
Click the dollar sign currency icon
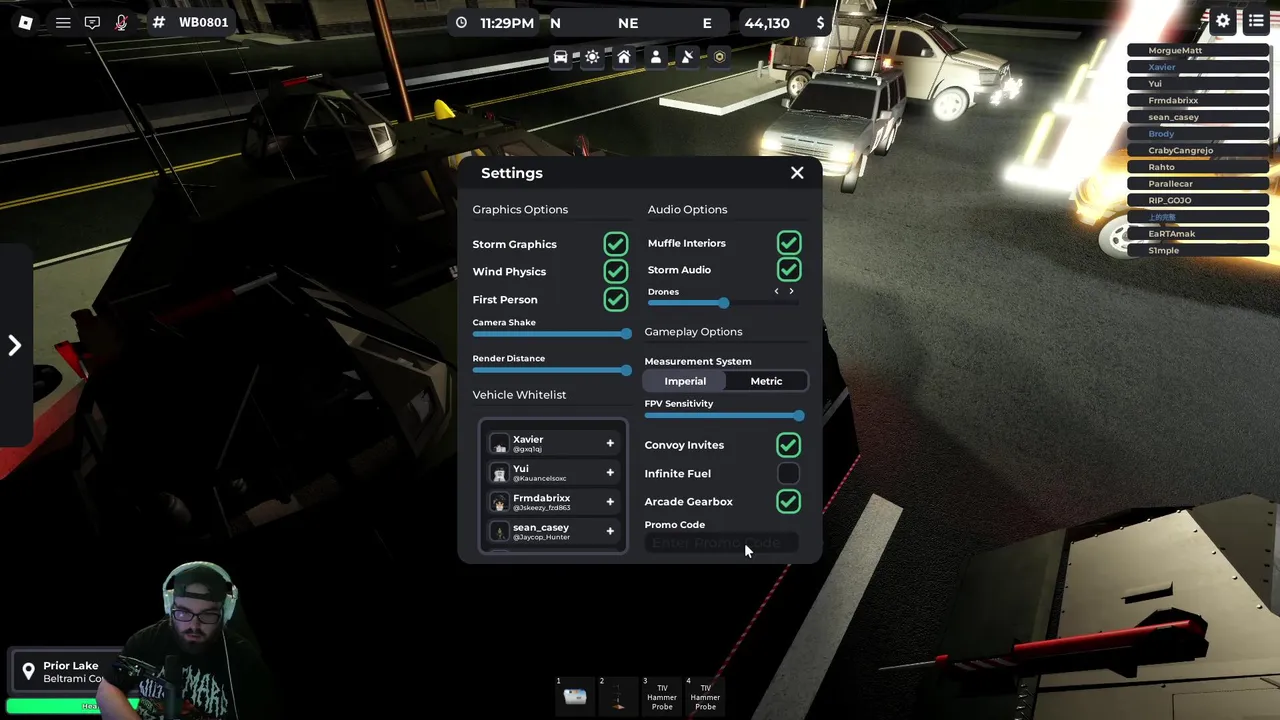click(821, 23)
